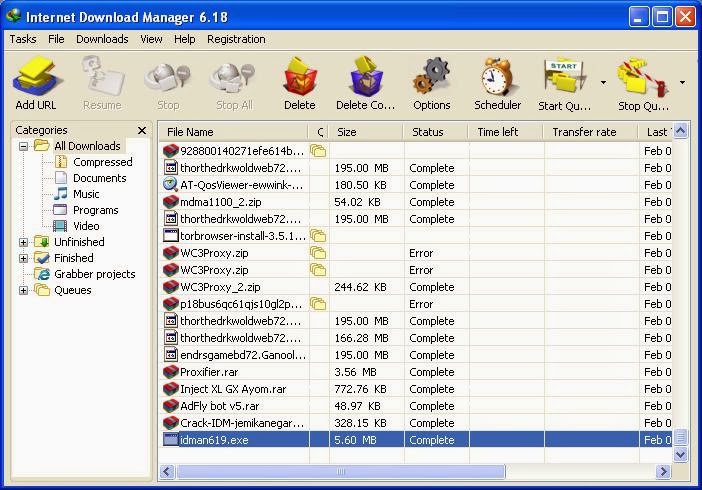Sort by the Status column header
Viewport: 702px width, 490px height.
tap(435, 132)
